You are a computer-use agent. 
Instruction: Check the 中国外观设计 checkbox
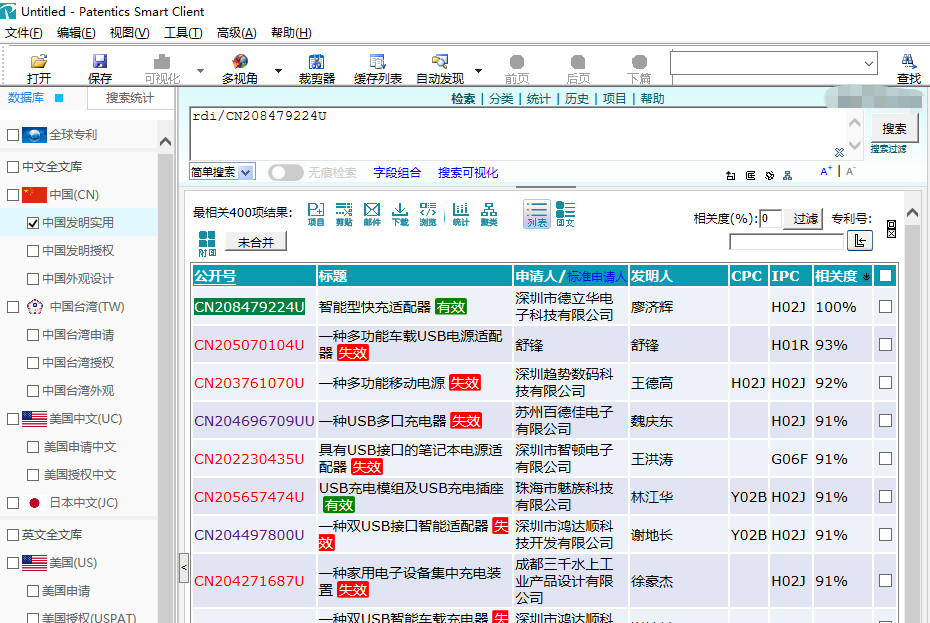(x=33, y=278)
